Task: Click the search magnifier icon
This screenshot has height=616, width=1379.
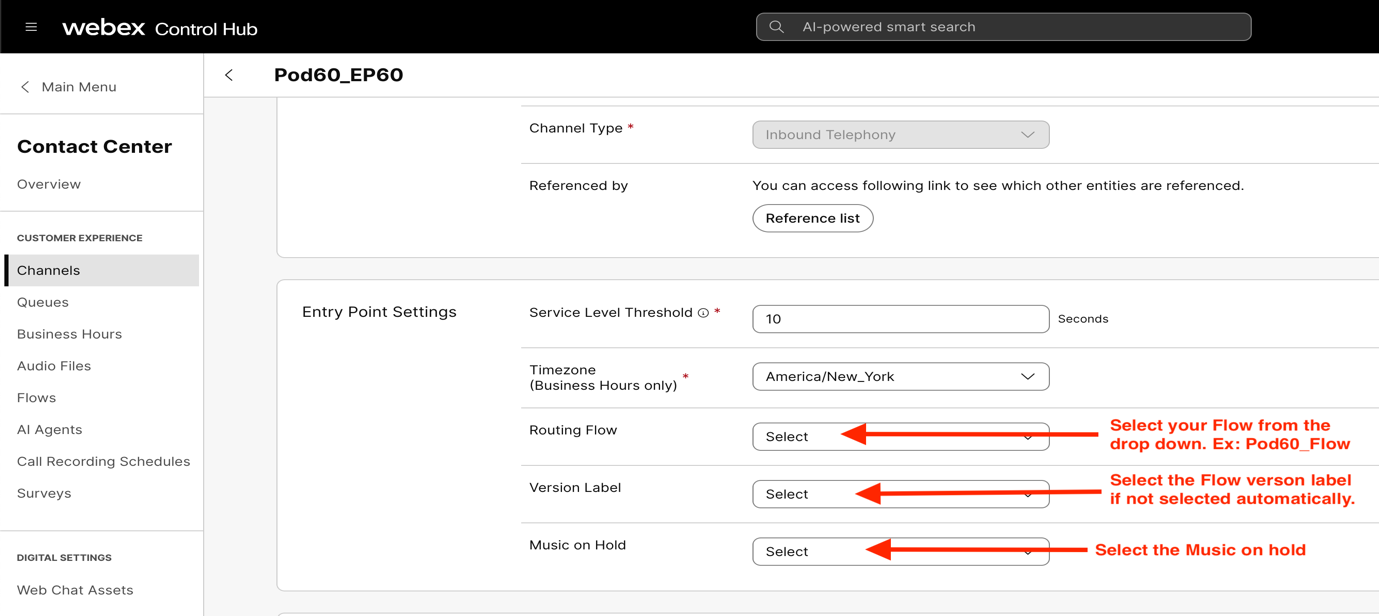Action: click(x=777, y=27)
